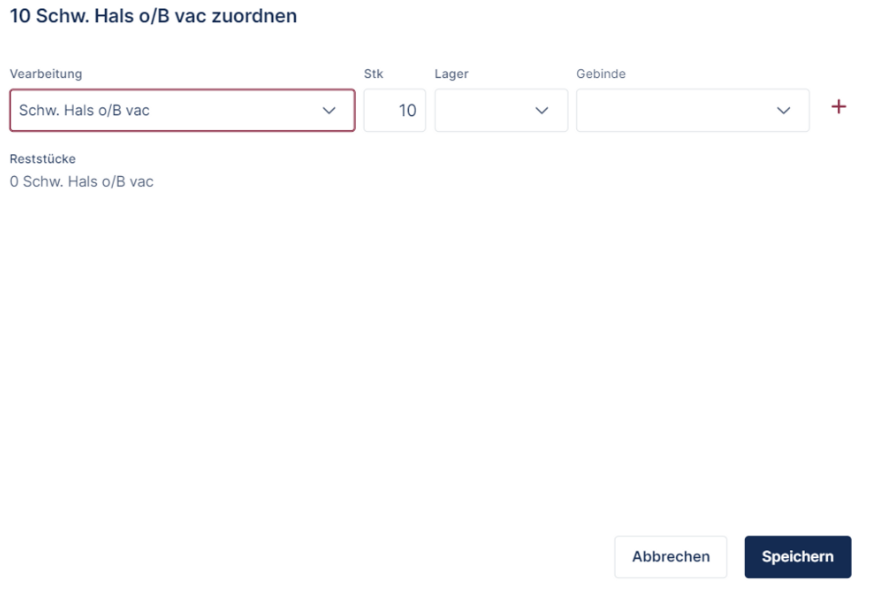This screenshot has height=600, width=889.
Task: Click the chevron arrow in Lager field
Action: tap(542, 110)
